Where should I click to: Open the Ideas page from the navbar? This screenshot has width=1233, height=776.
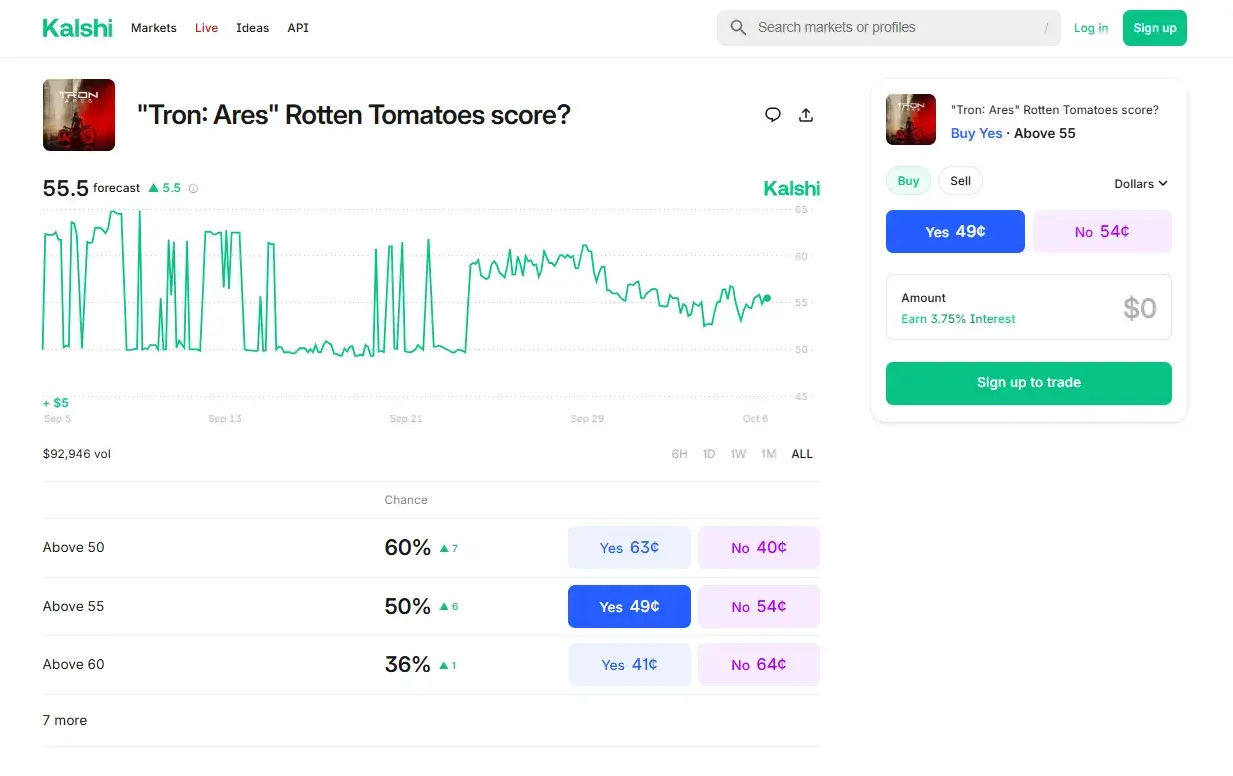tap(252, 28)
